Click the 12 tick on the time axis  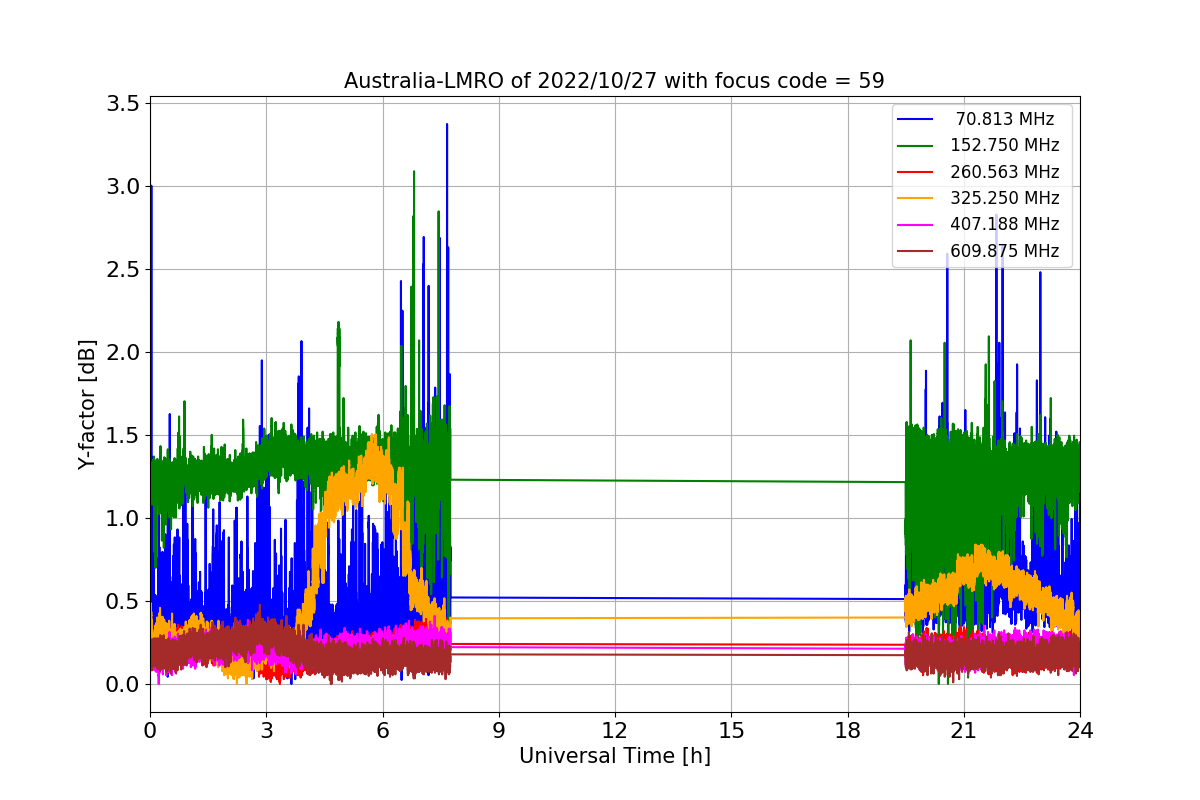(x=615, y=731)
